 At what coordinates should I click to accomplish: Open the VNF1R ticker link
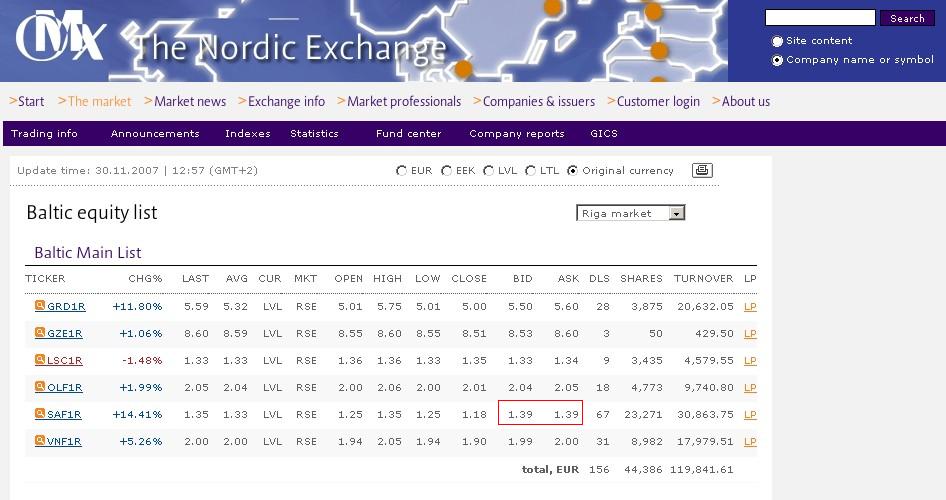(64, 442)
